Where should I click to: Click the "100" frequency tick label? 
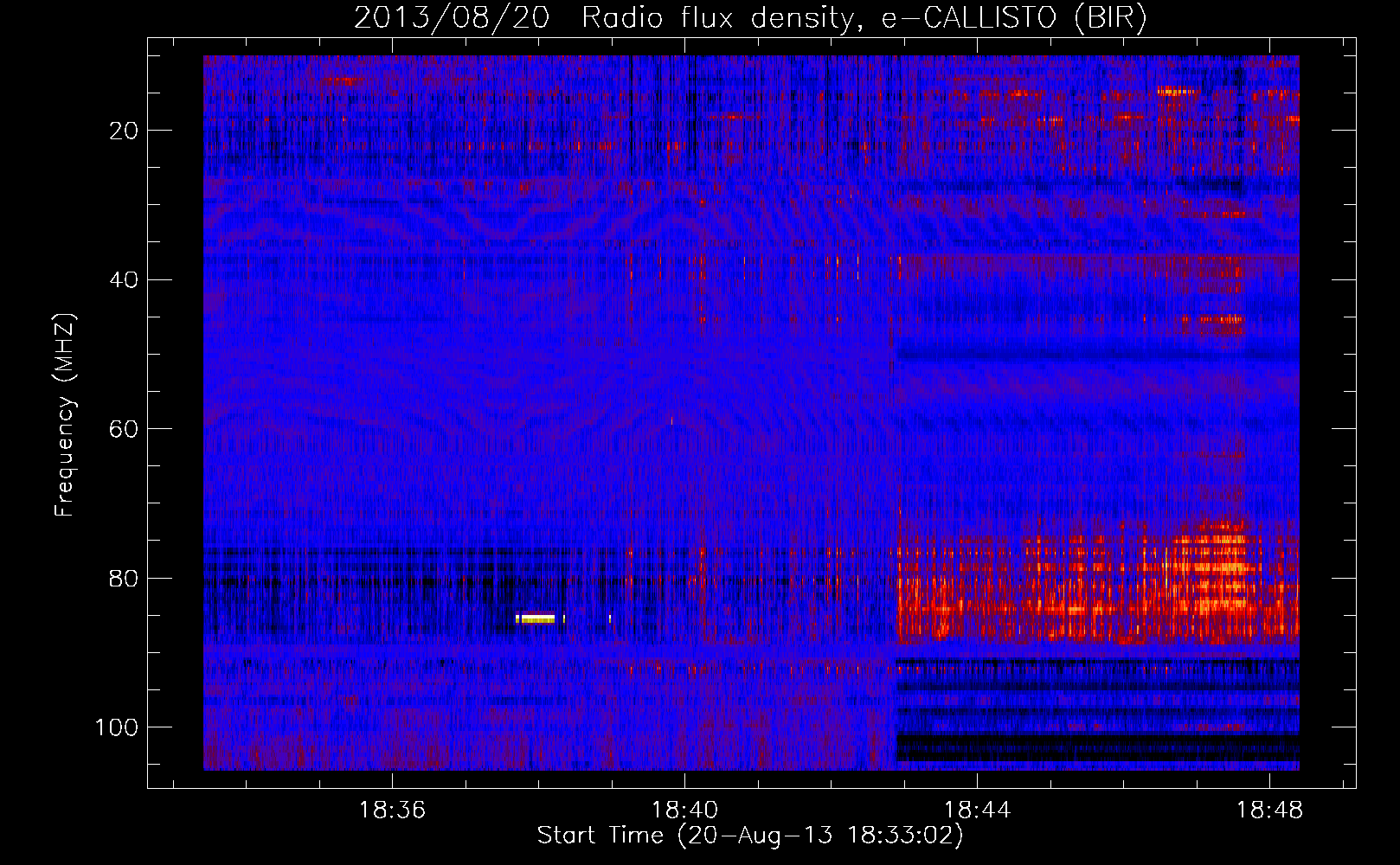(x=117, y=727)
